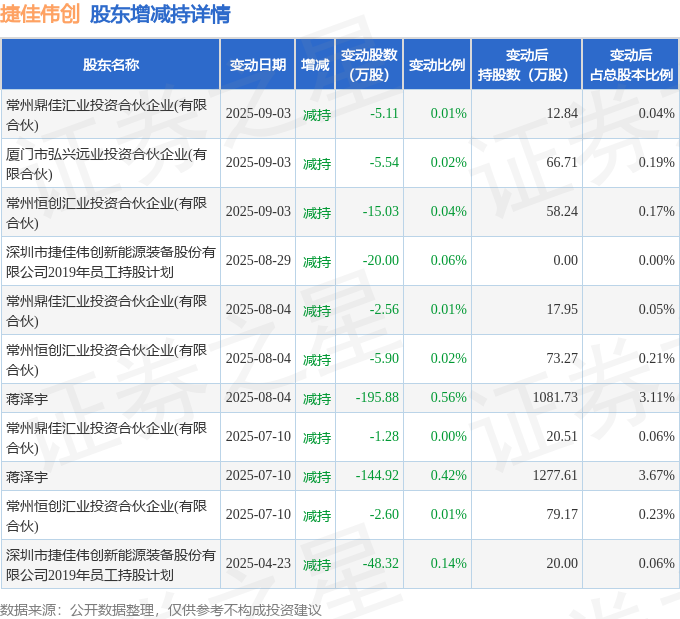This screenshot has height=619, width=680.
Task: Select the 增减 column header
Action: [315, 65]
